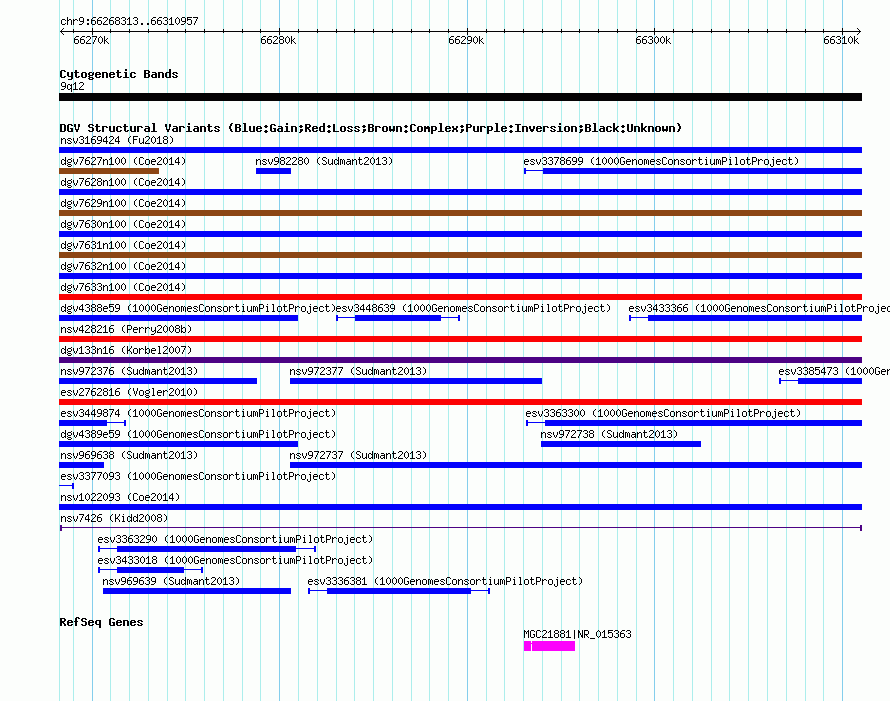This screenshot has width=890, height=701.
Task: Click the dgv7628n100 (Coe2014) label
Action: click(123, 182)
